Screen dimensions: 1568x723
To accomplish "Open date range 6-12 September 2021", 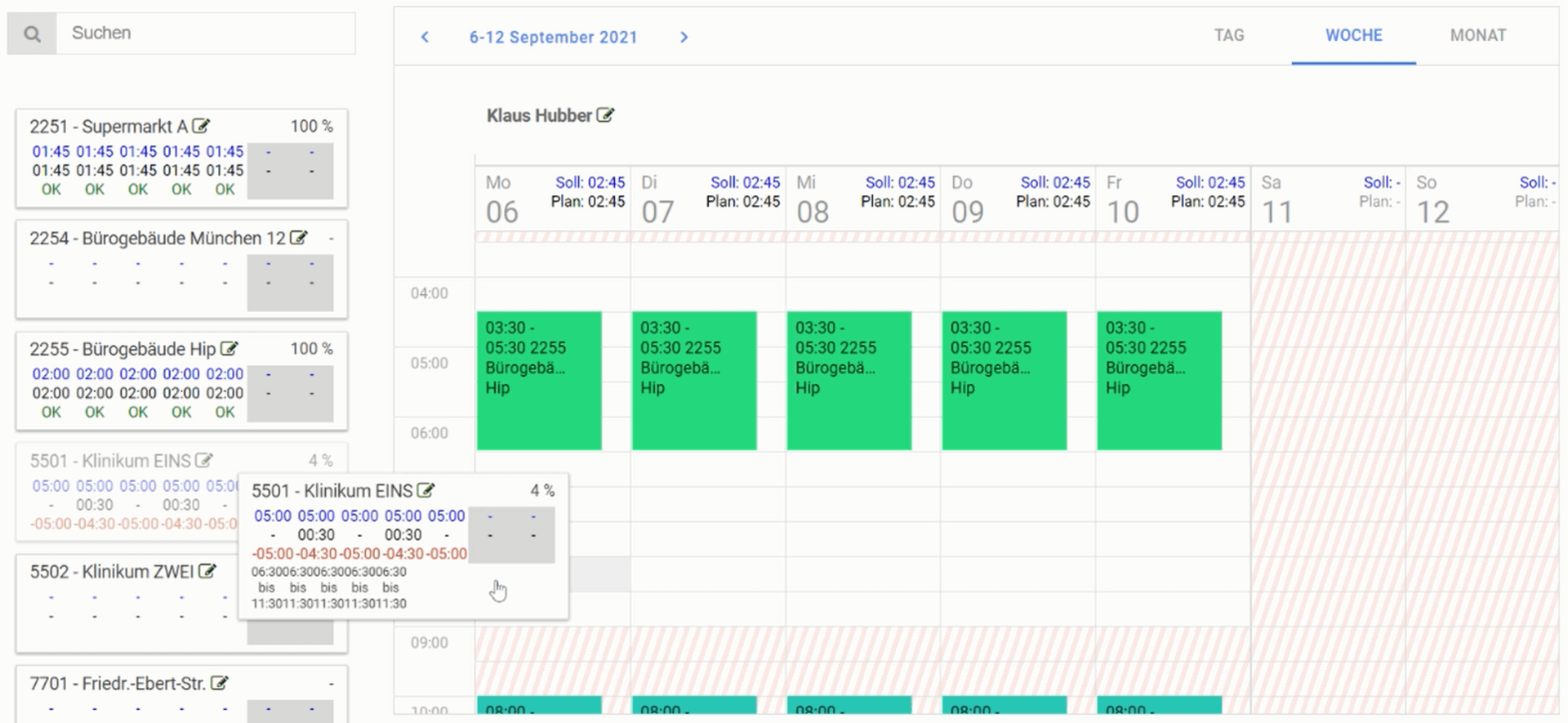I will (x=553, y=37).
